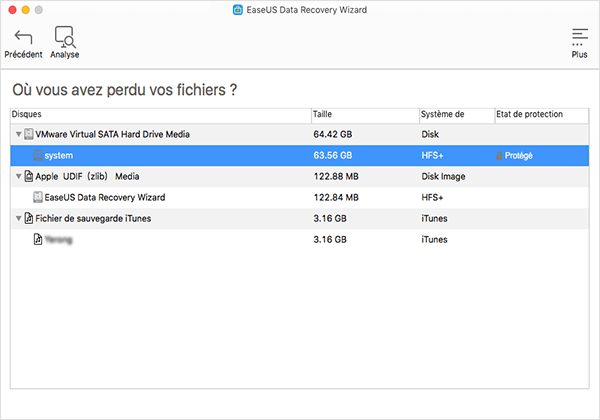Start scan with the Analyse icon
This screenshot has height=420, width=600.
[65, 37]
